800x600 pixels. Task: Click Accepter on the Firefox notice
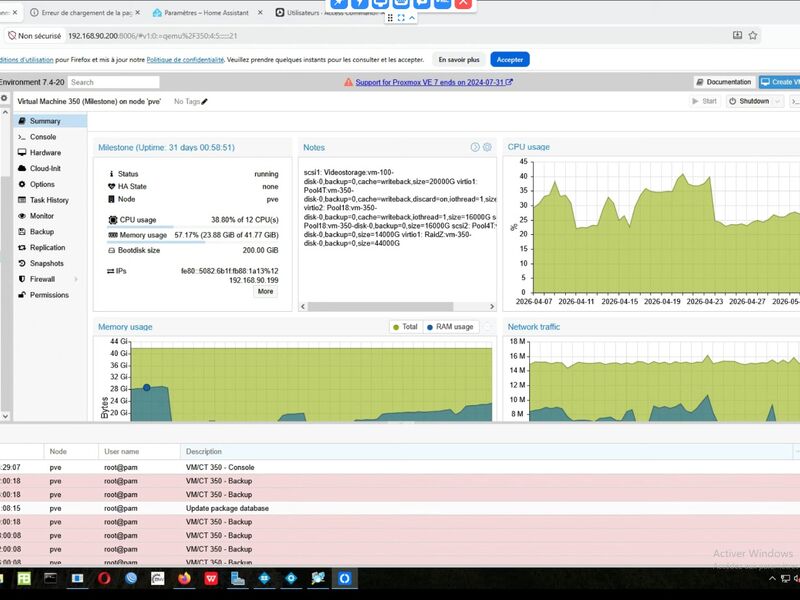click(510, 60)
